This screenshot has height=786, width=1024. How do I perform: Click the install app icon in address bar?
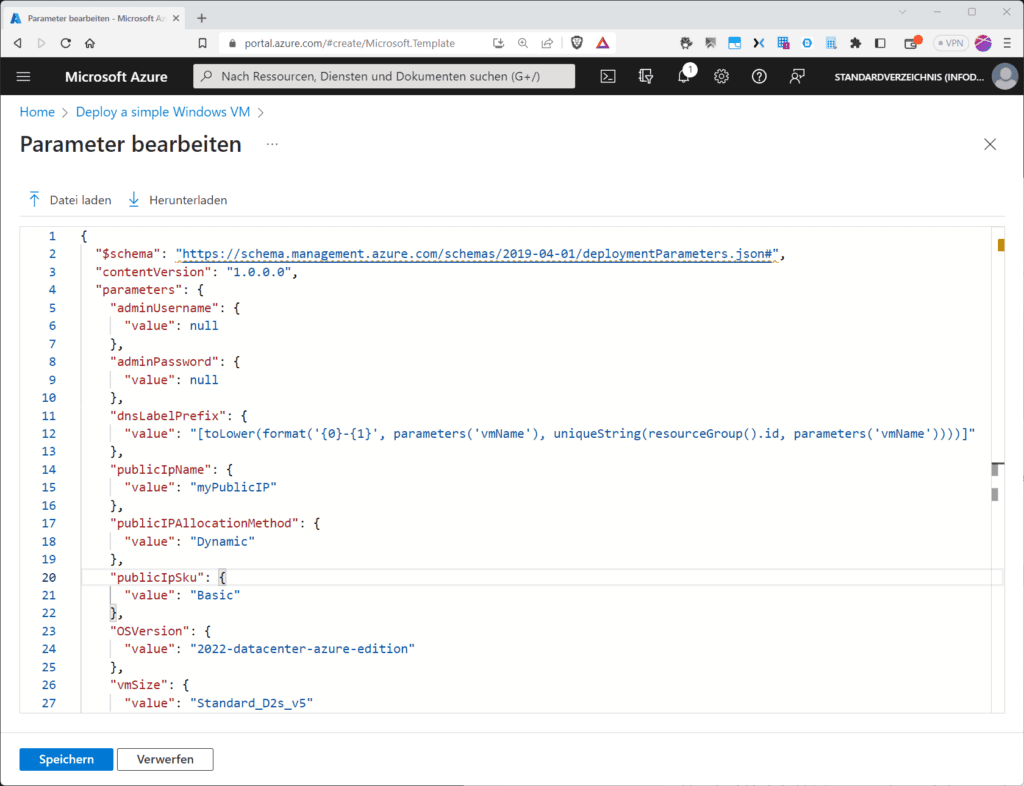tap(498, 43)
